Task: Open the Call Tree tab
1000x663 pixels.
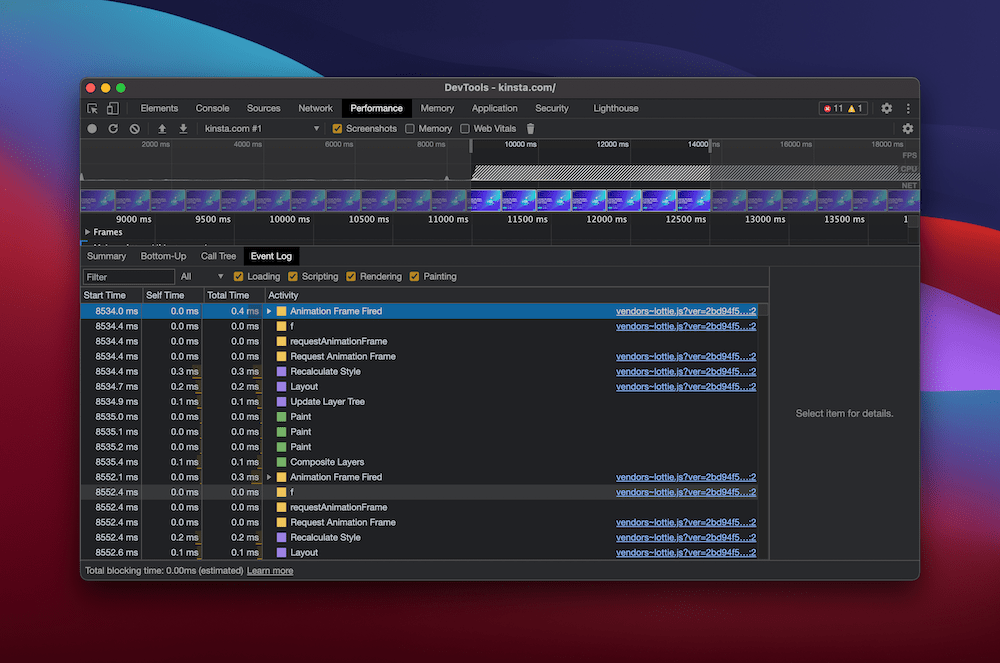Action: pyautogui.click(x=218, y=256)
